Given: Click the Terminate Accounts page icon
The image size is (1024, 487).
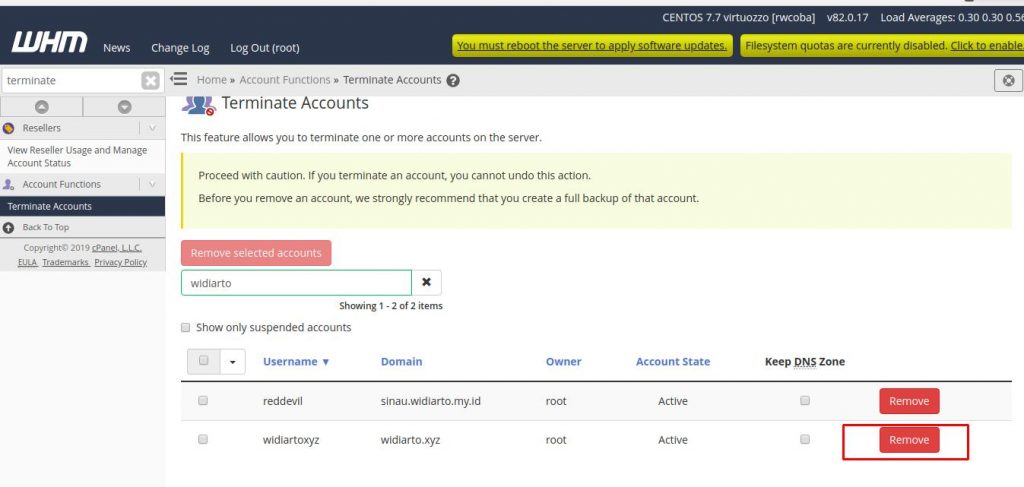Looking at the screenshot, I should click(198, 104).
